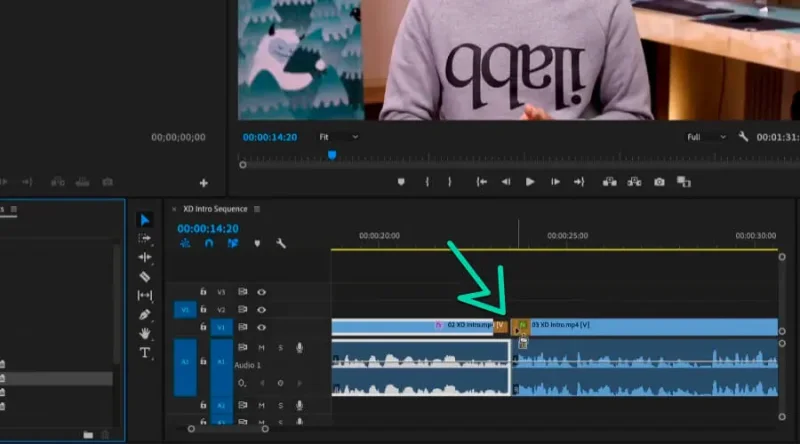Toggle V3 track targeting label

pyautogui.click(x=221, y=292)
